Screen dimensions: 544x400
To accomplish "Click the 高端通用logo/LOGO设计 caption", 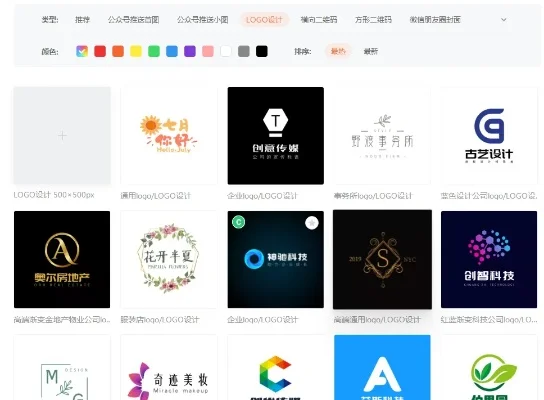I will click(x=377, y=320).
